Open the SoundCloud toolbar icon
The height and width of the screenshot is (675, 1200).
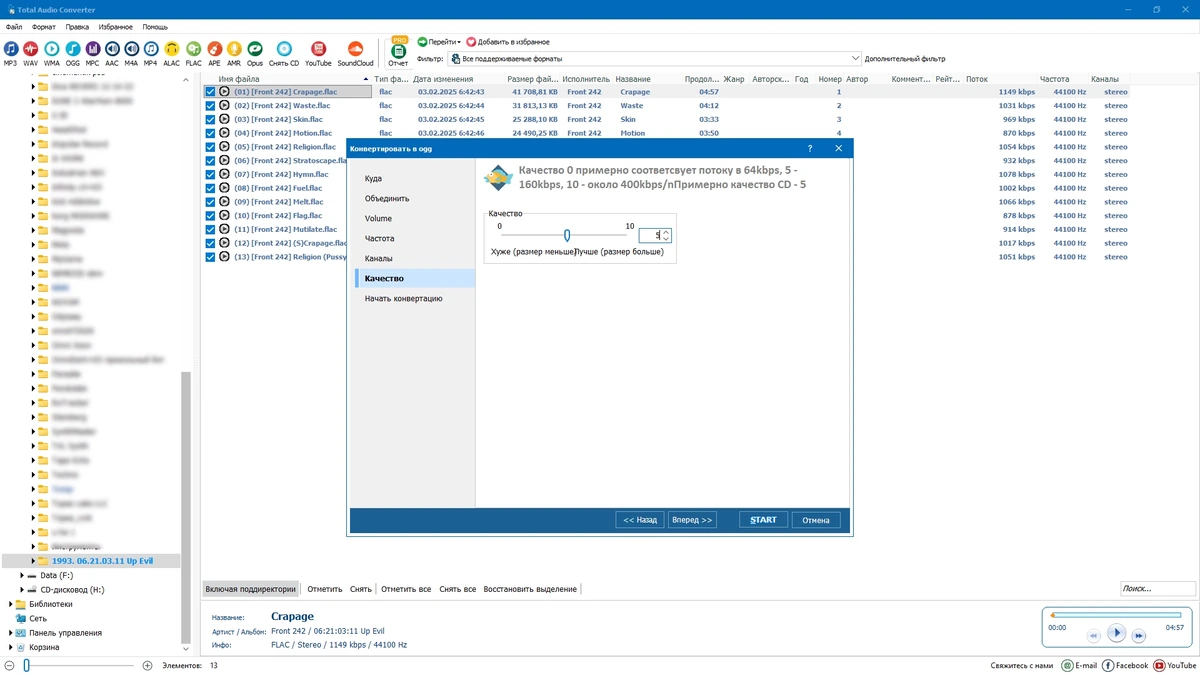coord(355,49)
